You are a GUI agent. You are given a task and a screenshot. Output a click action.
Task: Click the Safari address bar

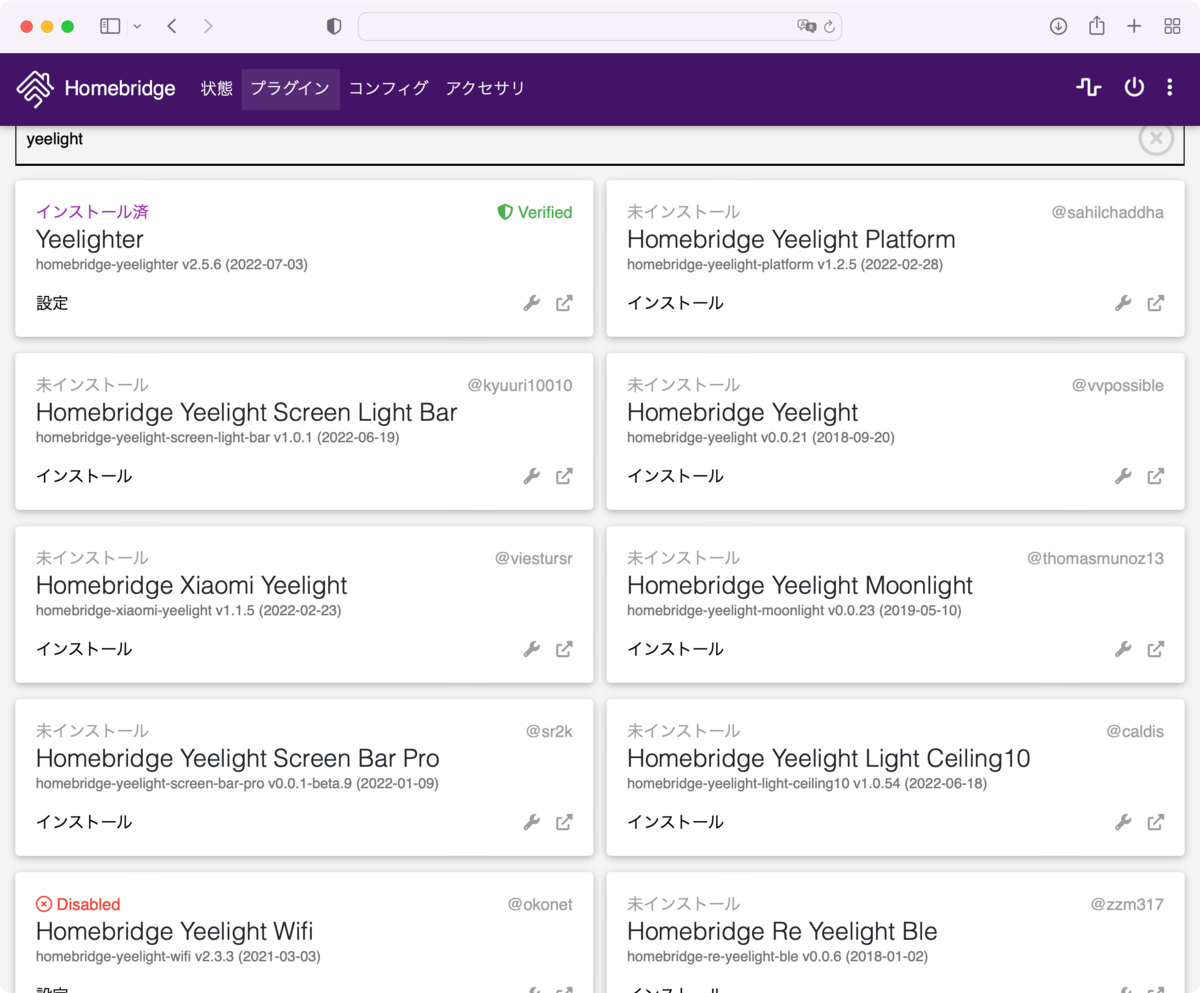pyautogui.click(x=600, y=26)
